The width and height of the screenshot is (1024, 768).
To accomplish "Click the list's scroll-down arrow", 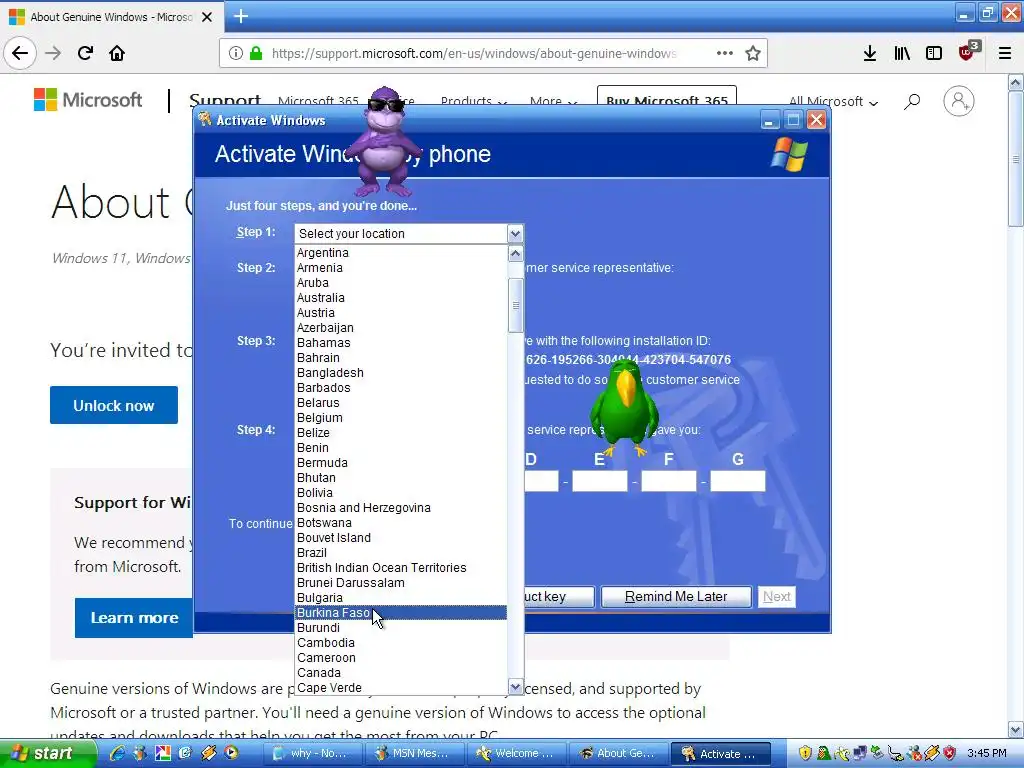I will pyautogui.click(x=515, y=687).
